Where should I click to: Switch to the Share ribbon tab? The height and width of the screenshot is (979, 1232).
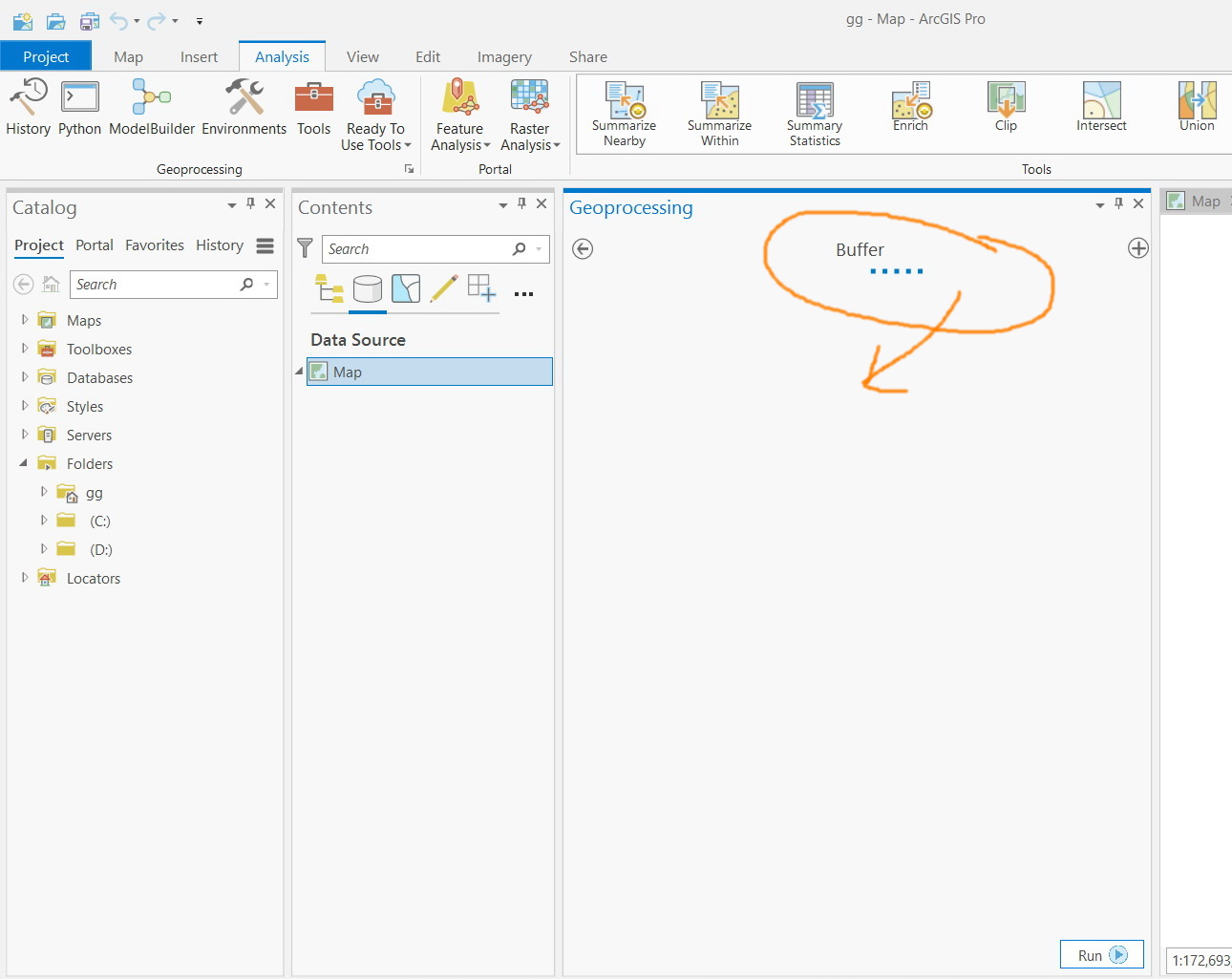point(588,56)
